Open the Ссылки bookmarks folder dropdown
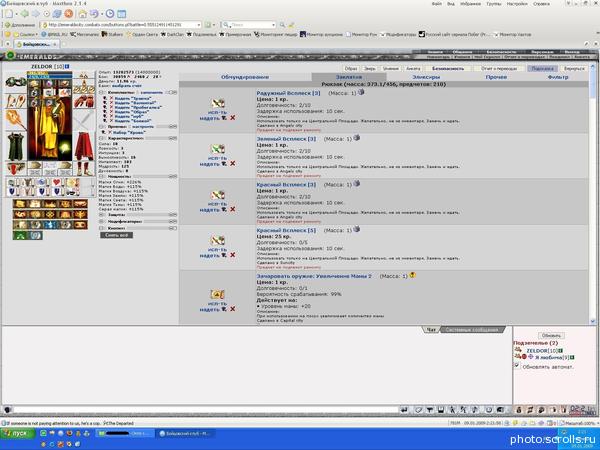 coord(26,34)
